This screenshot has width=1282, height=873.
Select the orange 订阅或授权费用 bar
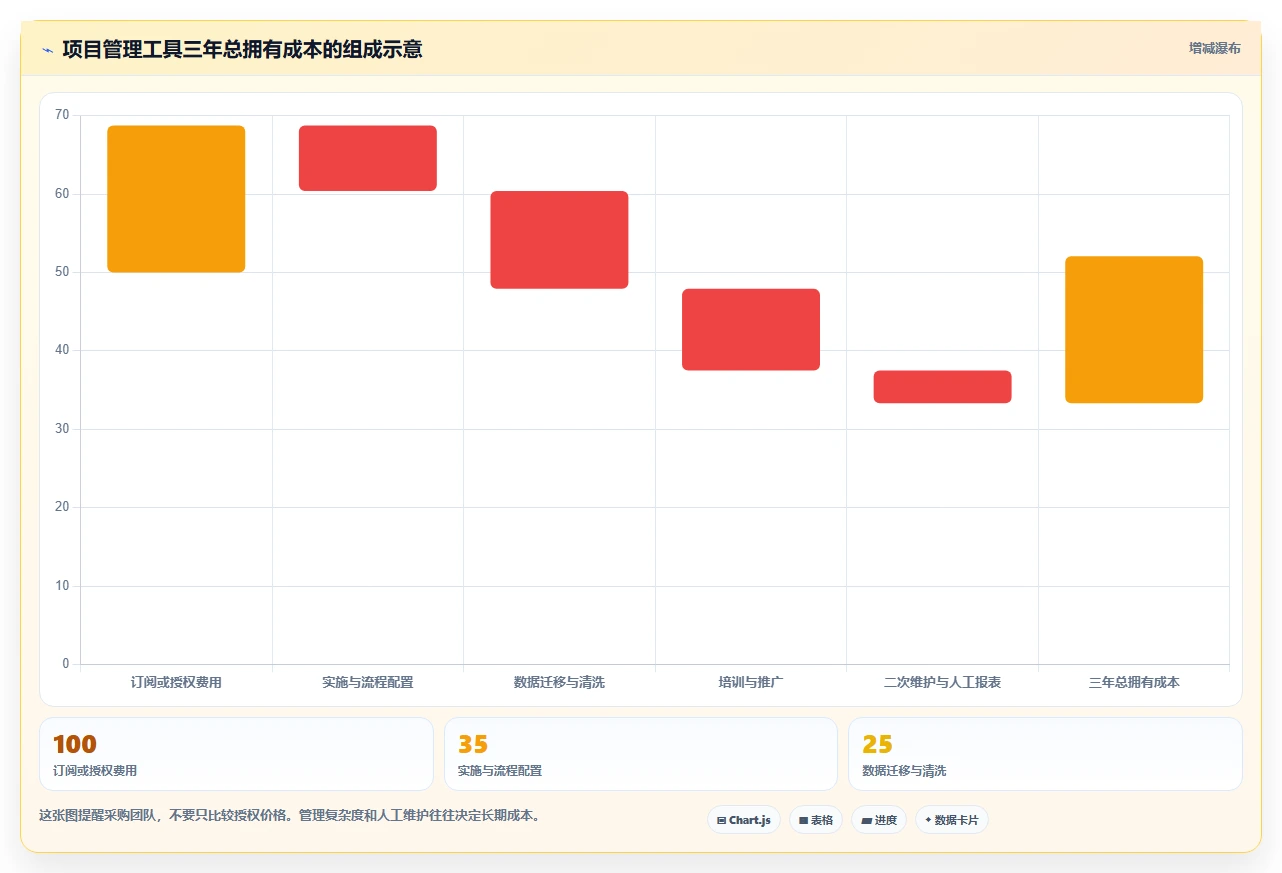point(176,199)
